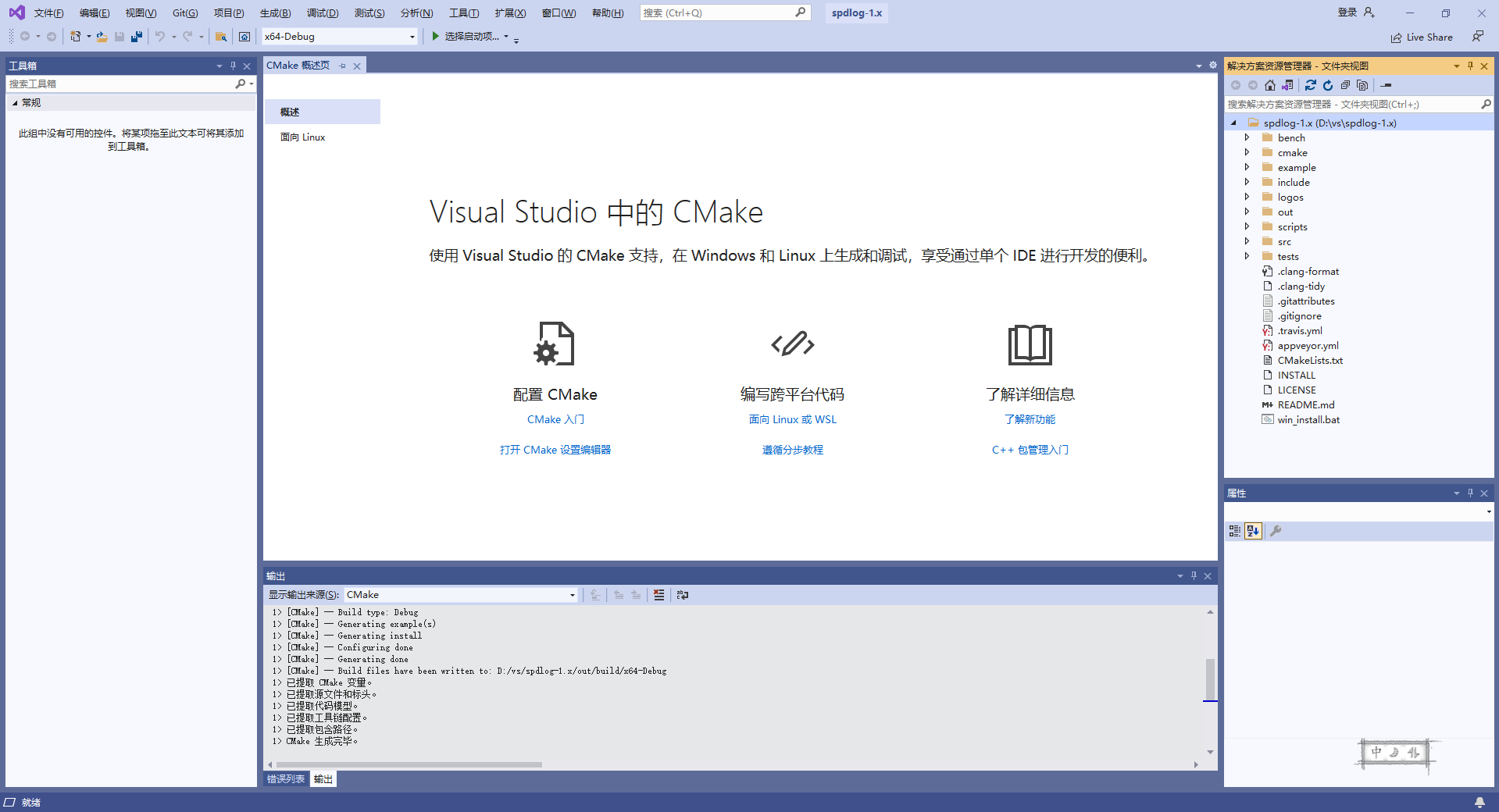This screenshot has height=812, width=1499.
Task: Open the Debug (调试) menu
Action: pos(323,13)
